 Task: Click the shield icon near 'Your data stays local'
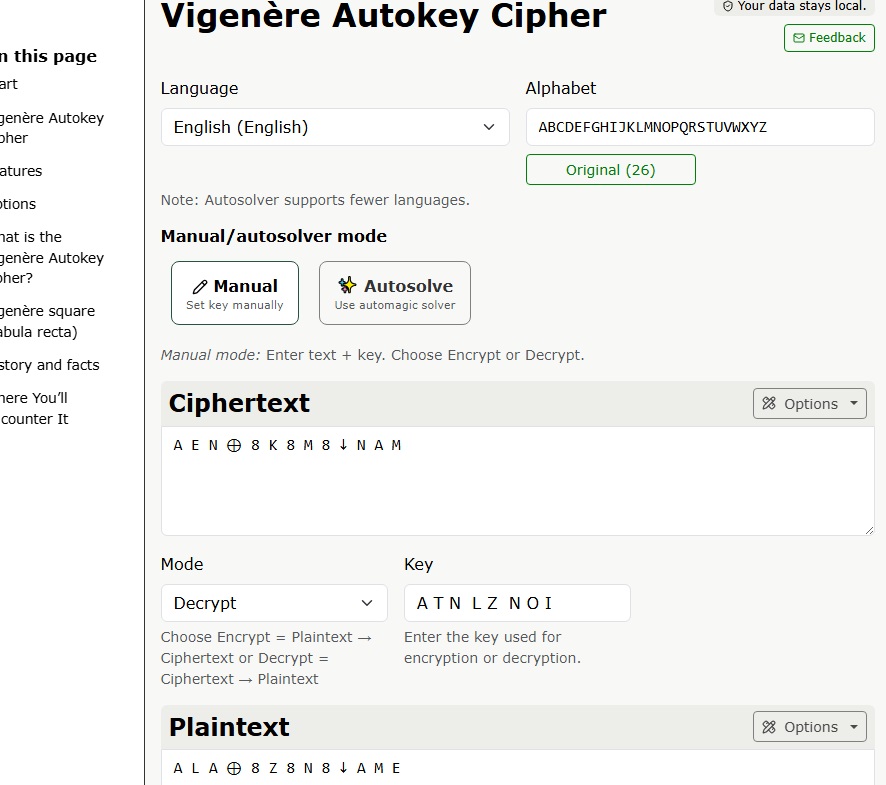click(x=728, y=6)
